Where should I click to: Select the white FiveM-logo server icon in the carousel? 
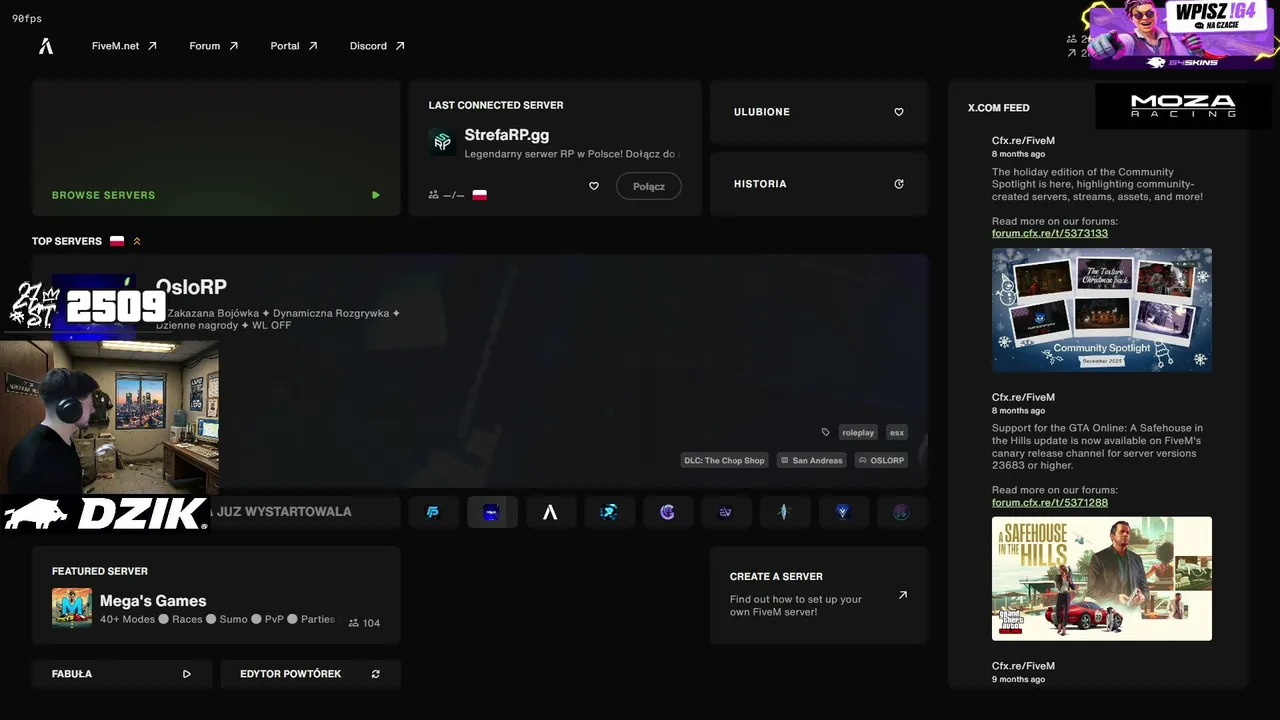550,512
